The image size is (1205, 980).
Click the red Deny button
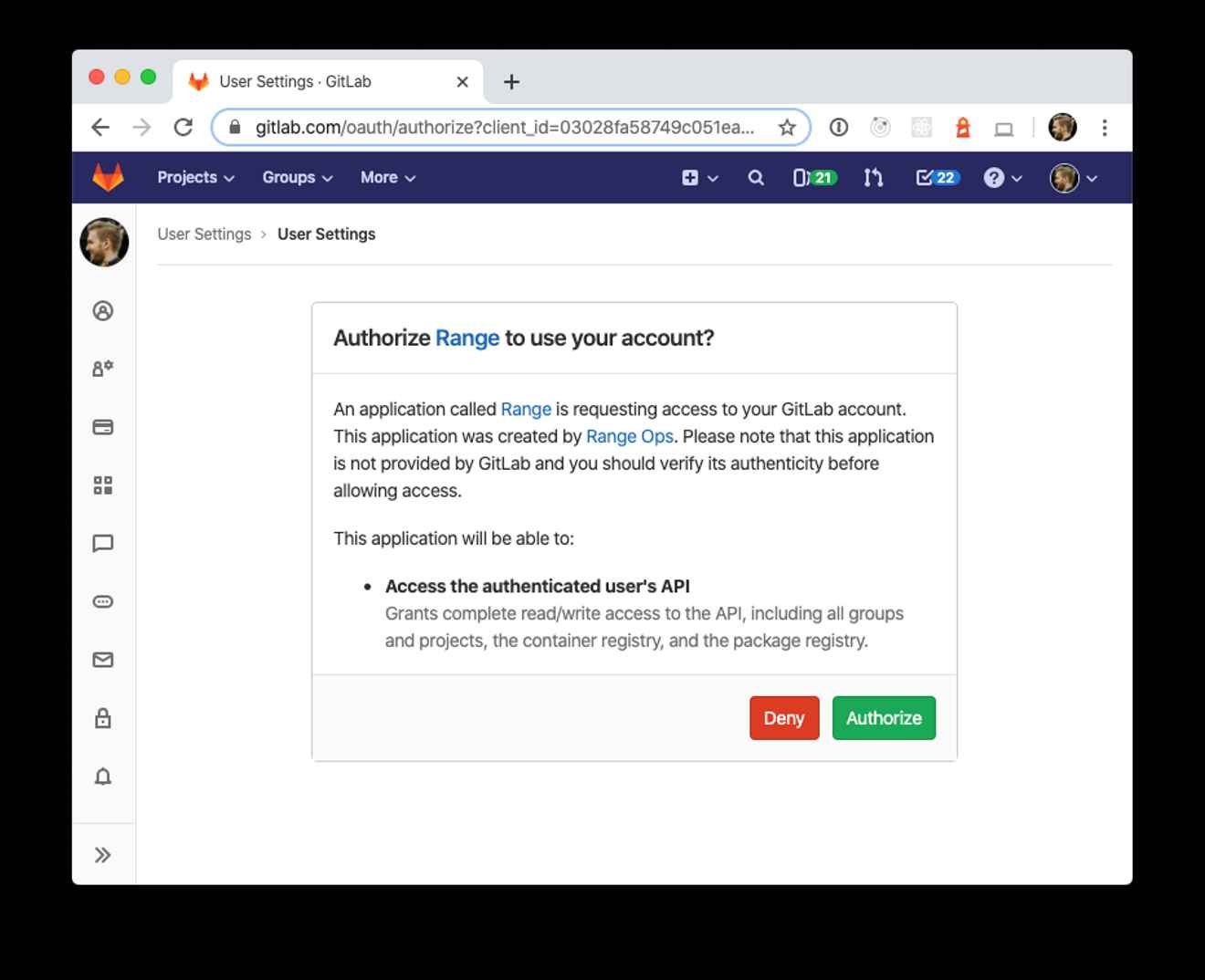pos(784,718)
